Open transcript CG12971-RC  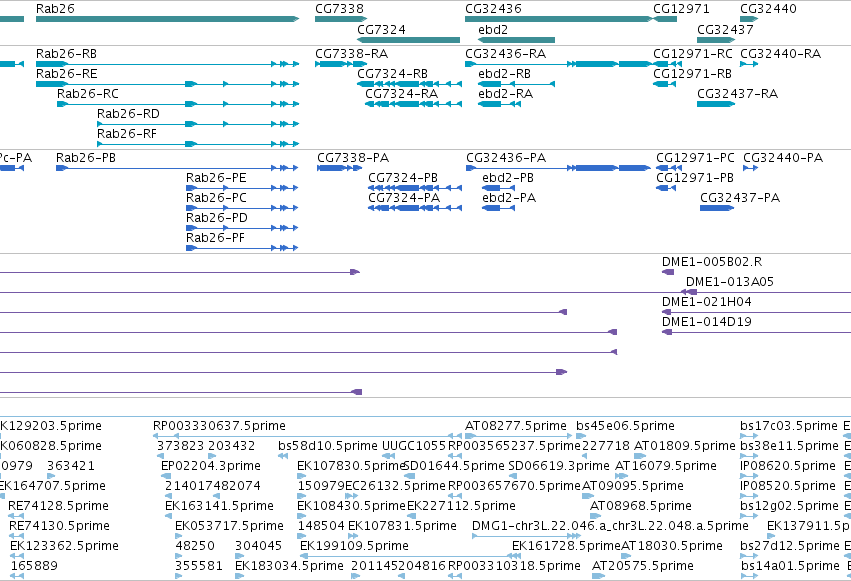(x=693, y=54)
